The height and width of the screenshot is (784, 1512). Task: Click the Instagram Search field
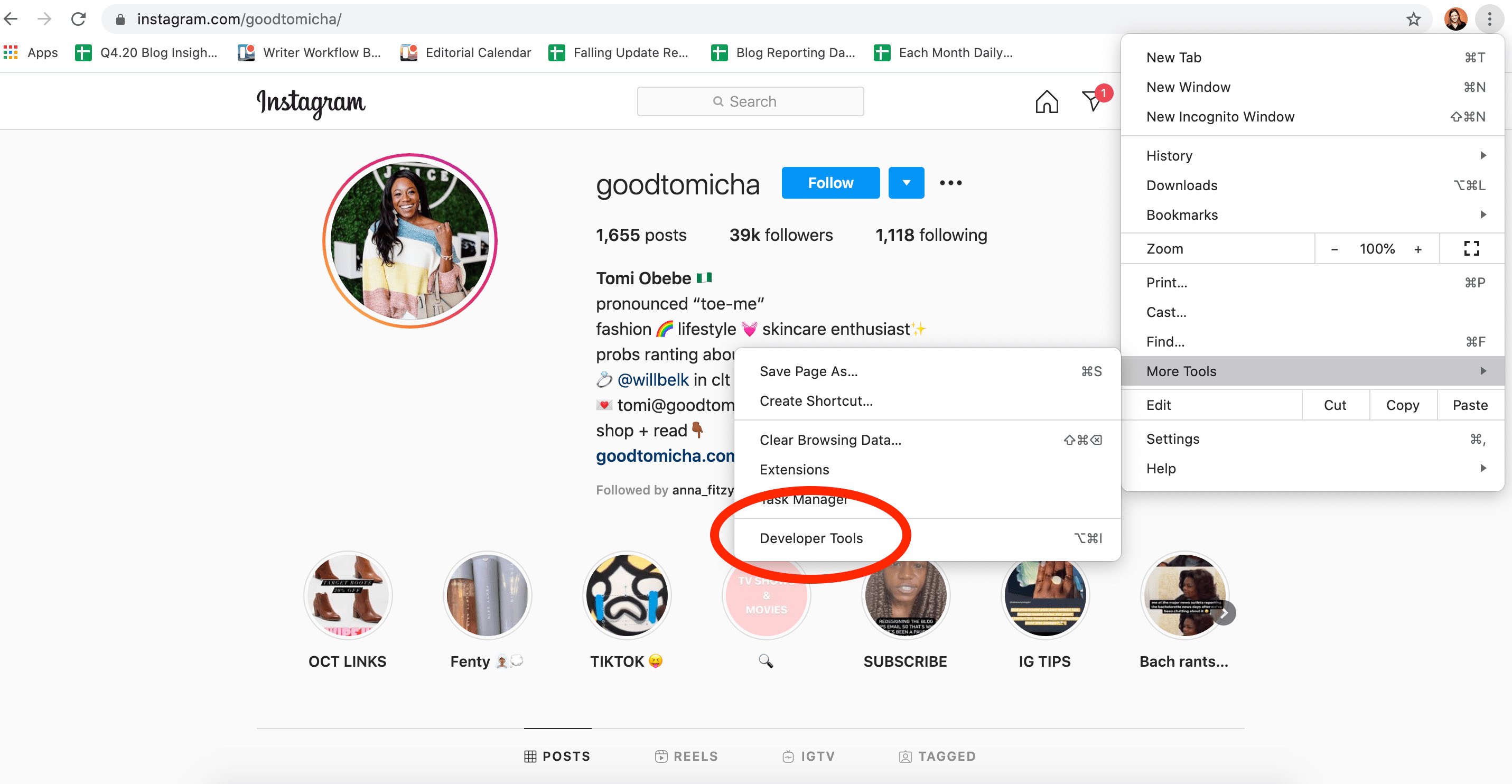click(x=750, y=101)
